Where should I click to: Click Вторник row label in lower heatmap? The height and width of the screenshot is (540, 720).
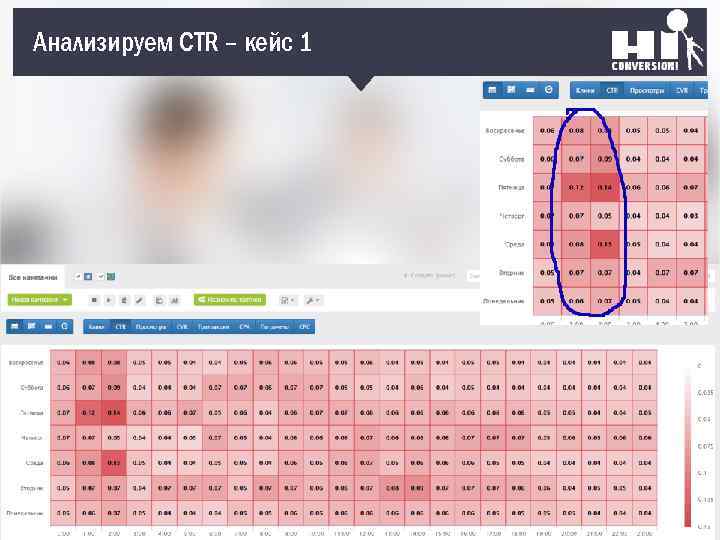(x=32, y=488)
